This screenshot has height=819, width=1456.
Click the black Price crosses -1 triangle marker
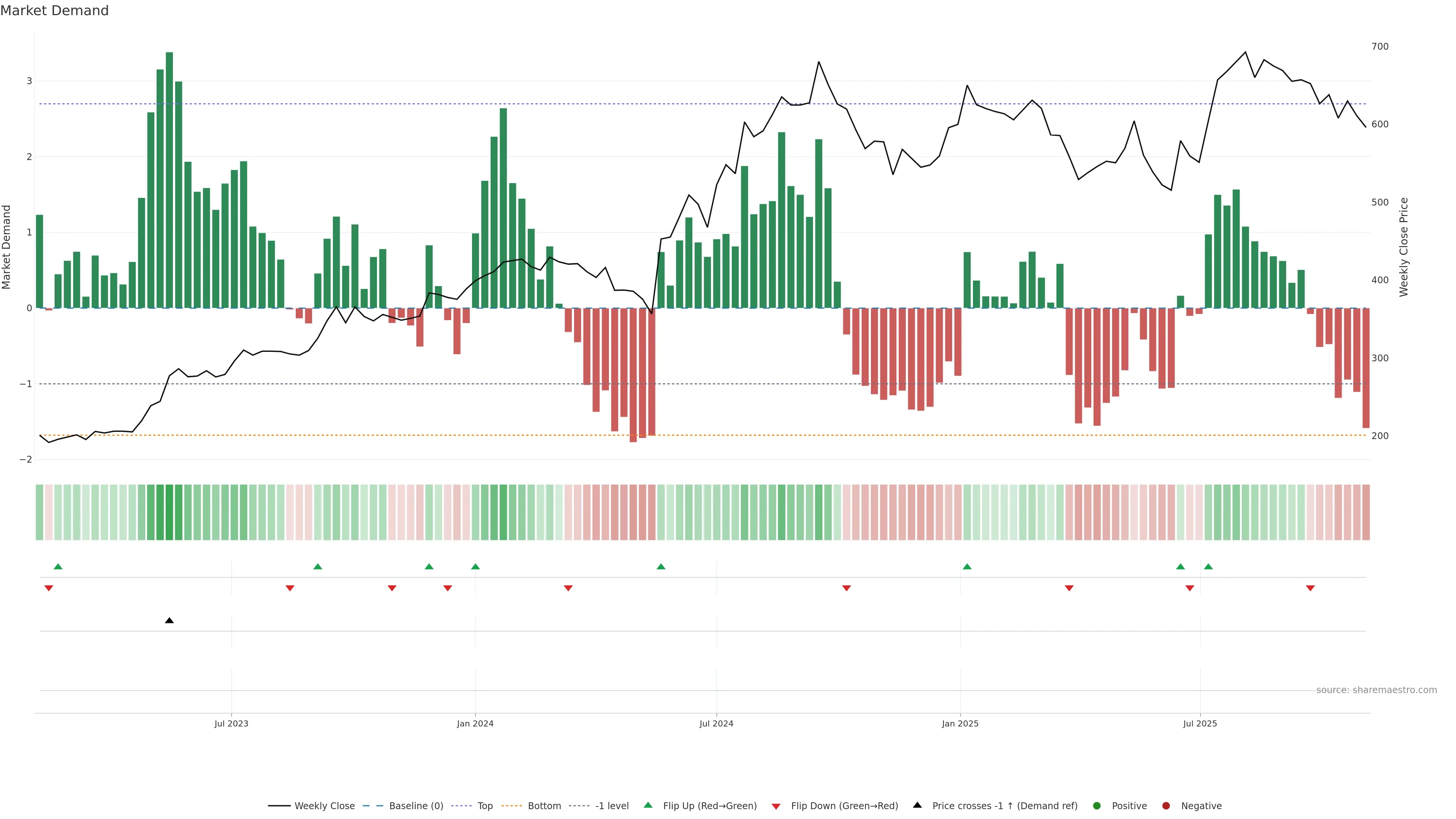click(x=169, y=621)
